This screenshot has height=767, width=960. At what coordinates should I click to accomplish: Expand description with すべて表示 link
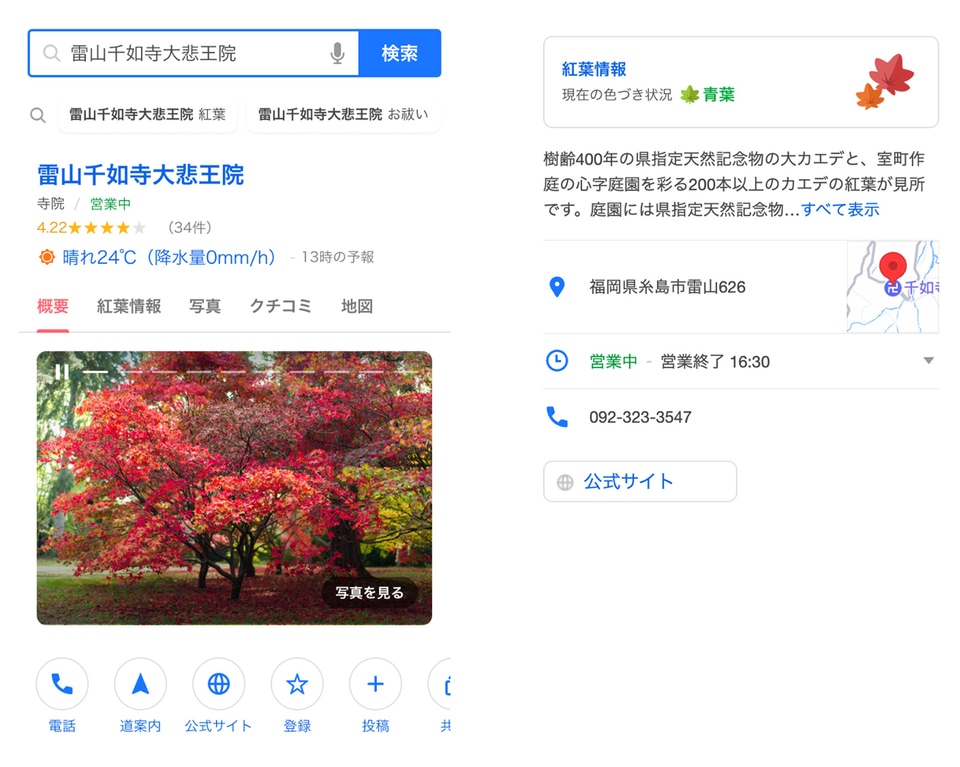click(x=840, y=210)
